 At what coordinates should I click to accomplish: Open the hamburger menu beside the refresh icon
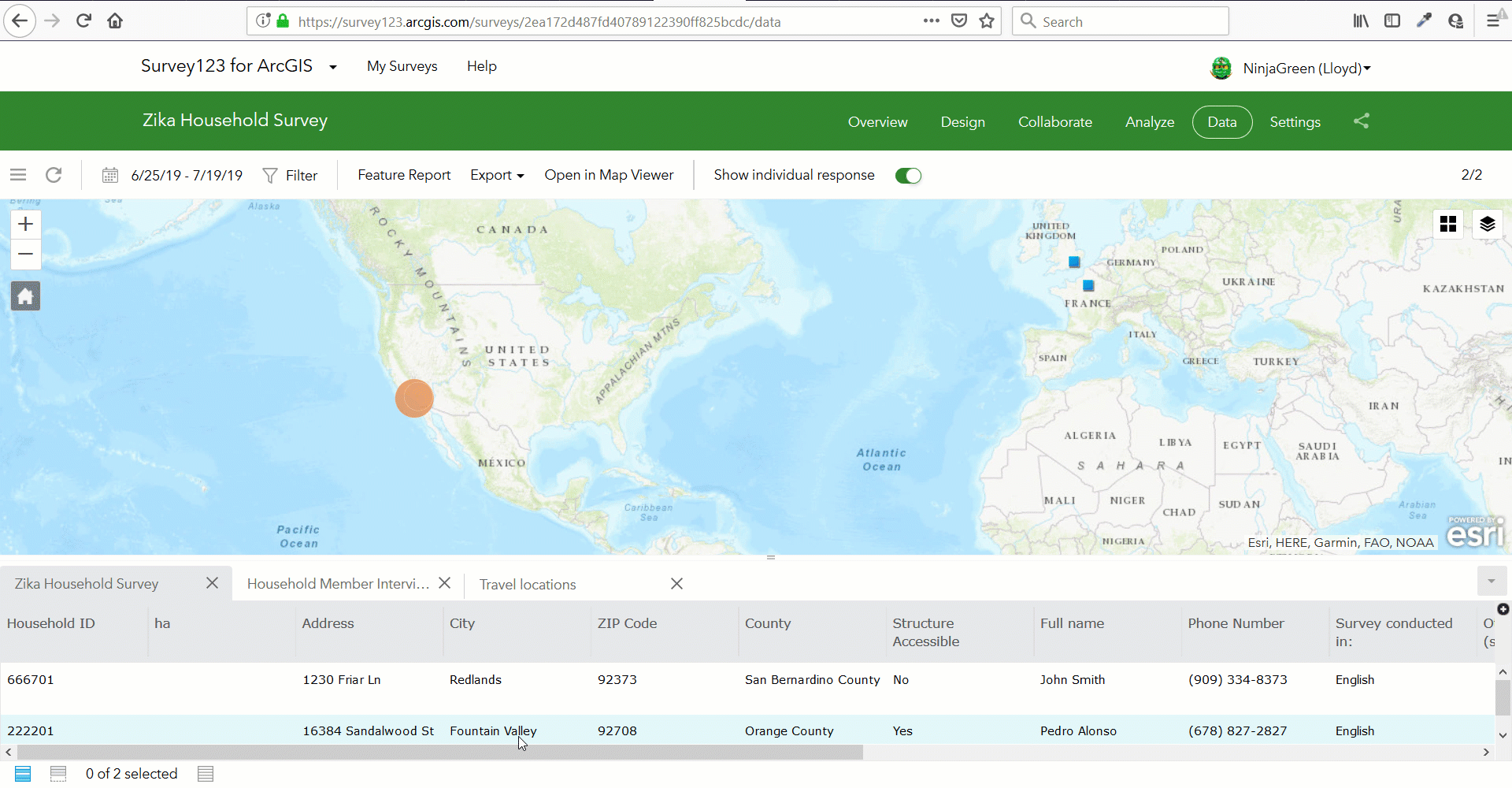[18, 175]
